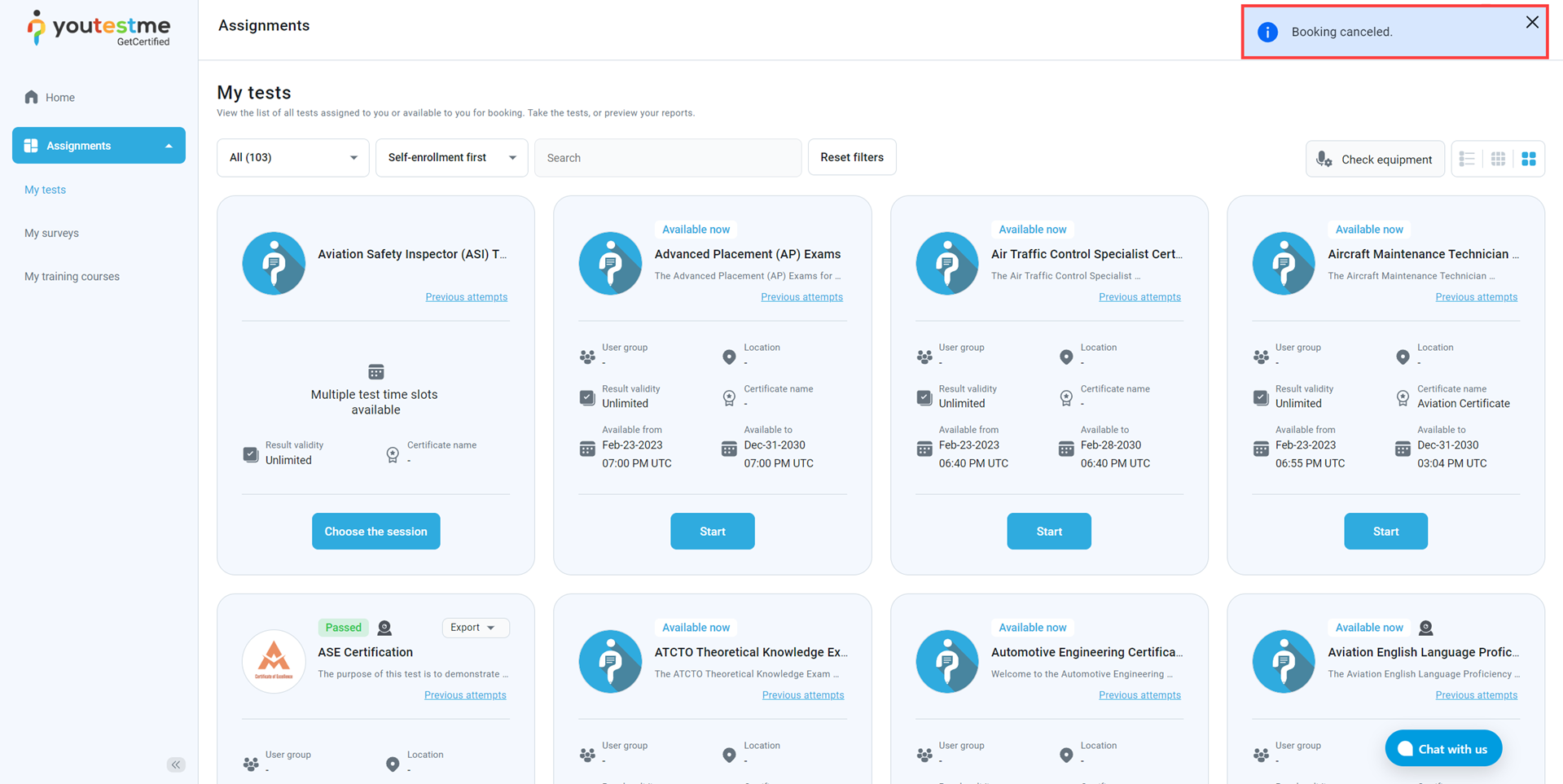Screen dimensions: 1563x784
Task: Open Previous attempts for Air Traffic Control
Action: 1139,297
